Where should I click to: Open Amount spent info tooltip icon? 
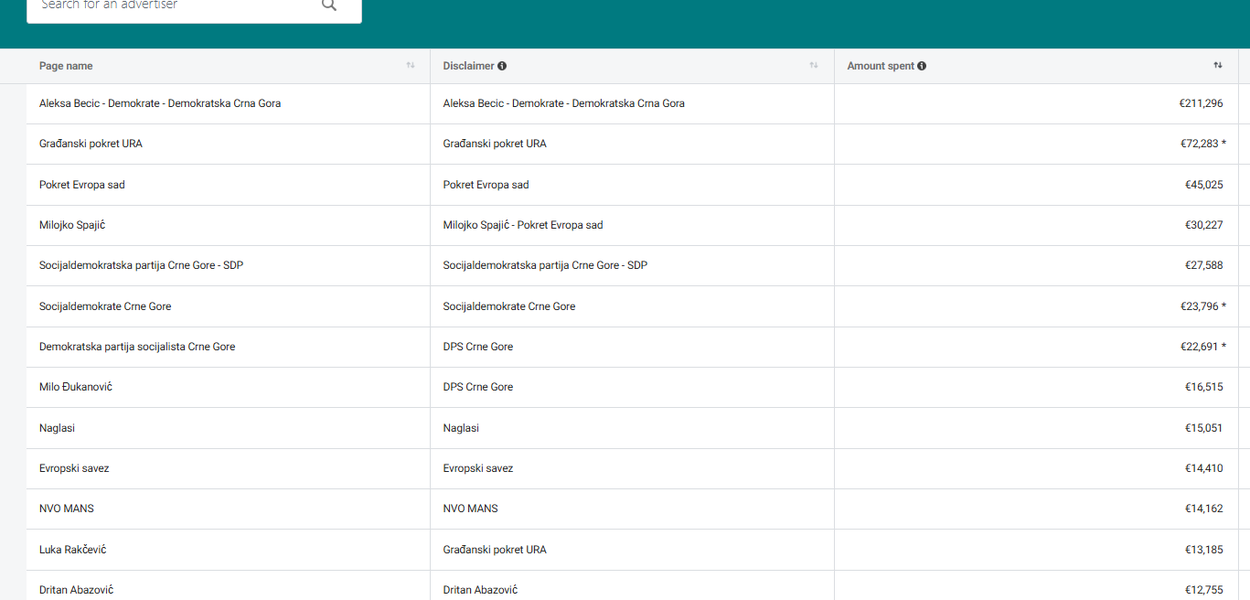point(922,66)
